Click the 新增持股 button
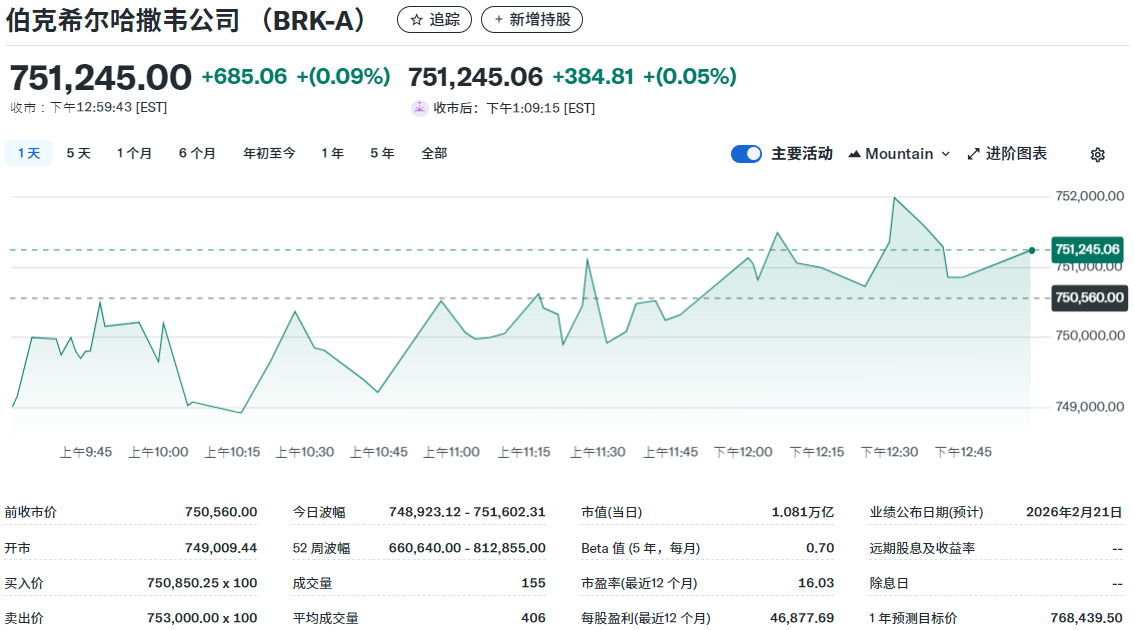1134x630 pixels. point(531,19)
